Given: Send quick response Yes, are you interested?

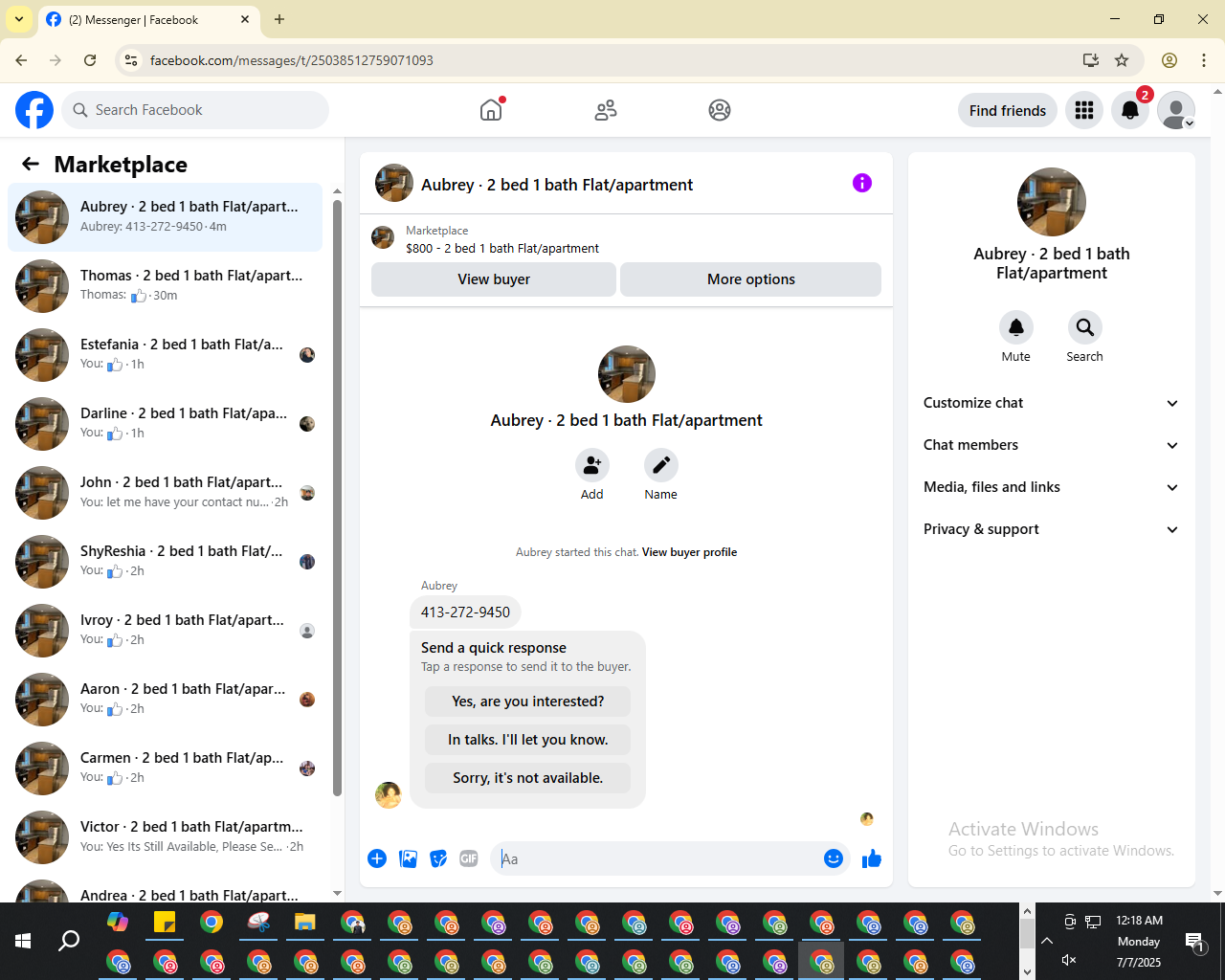Looking at the screenshot, I should [528, 702].
